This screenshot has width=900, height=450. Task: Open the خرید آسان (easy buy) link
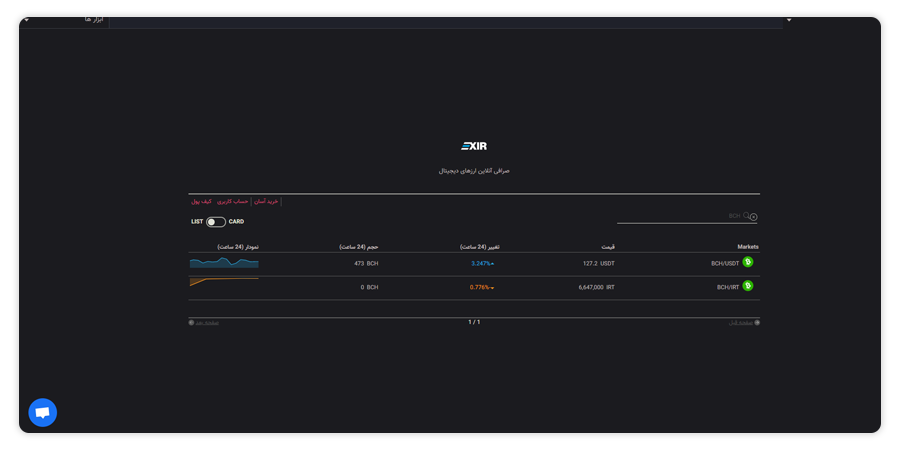[x=266, y=201]
